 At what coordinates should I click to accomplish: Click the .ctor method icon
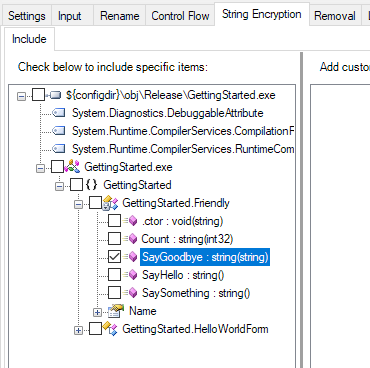coord(130,221)
